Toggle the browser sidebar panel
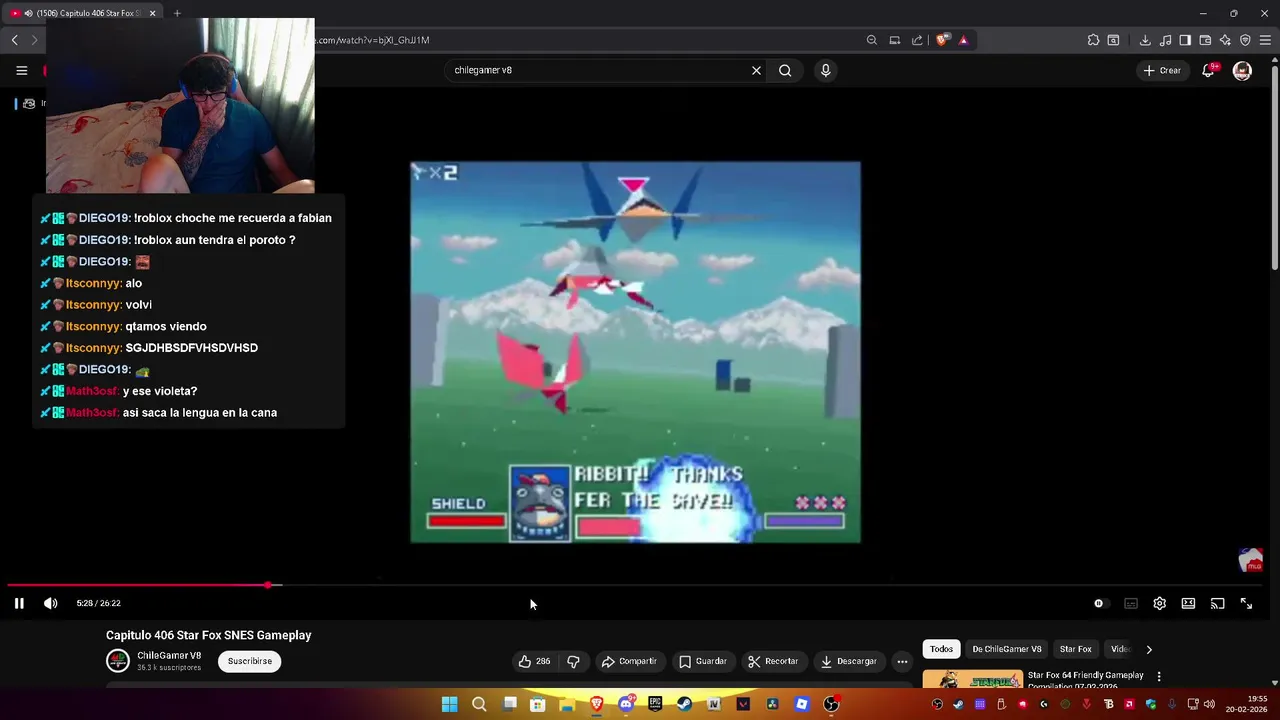The height and width of the screenshot is (720, 1280). pos(1185,40)
